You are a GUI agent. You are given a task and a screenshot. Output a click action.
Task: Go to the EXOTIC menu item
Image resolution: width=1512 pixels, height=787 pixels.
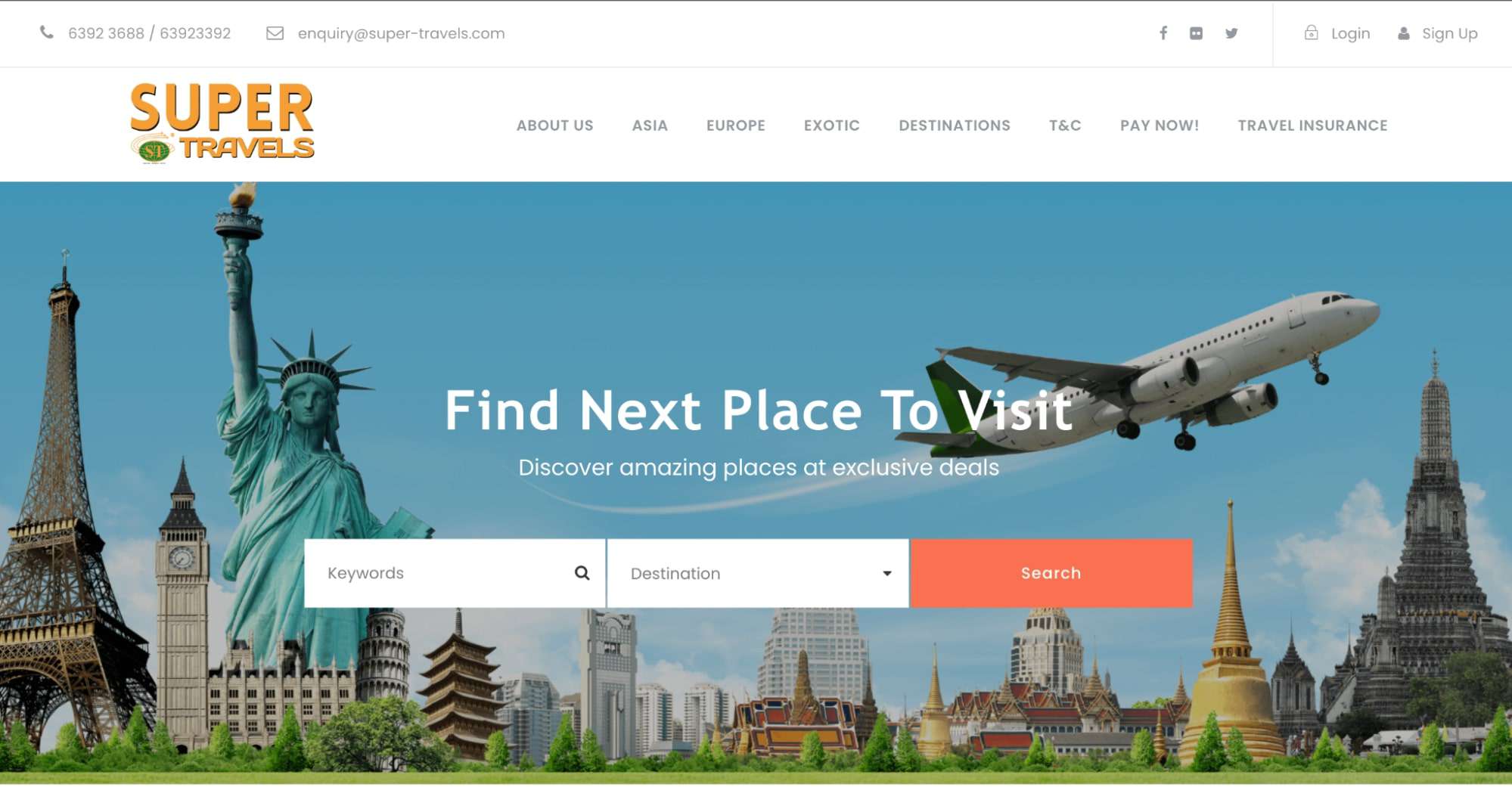tap(832, 125)
